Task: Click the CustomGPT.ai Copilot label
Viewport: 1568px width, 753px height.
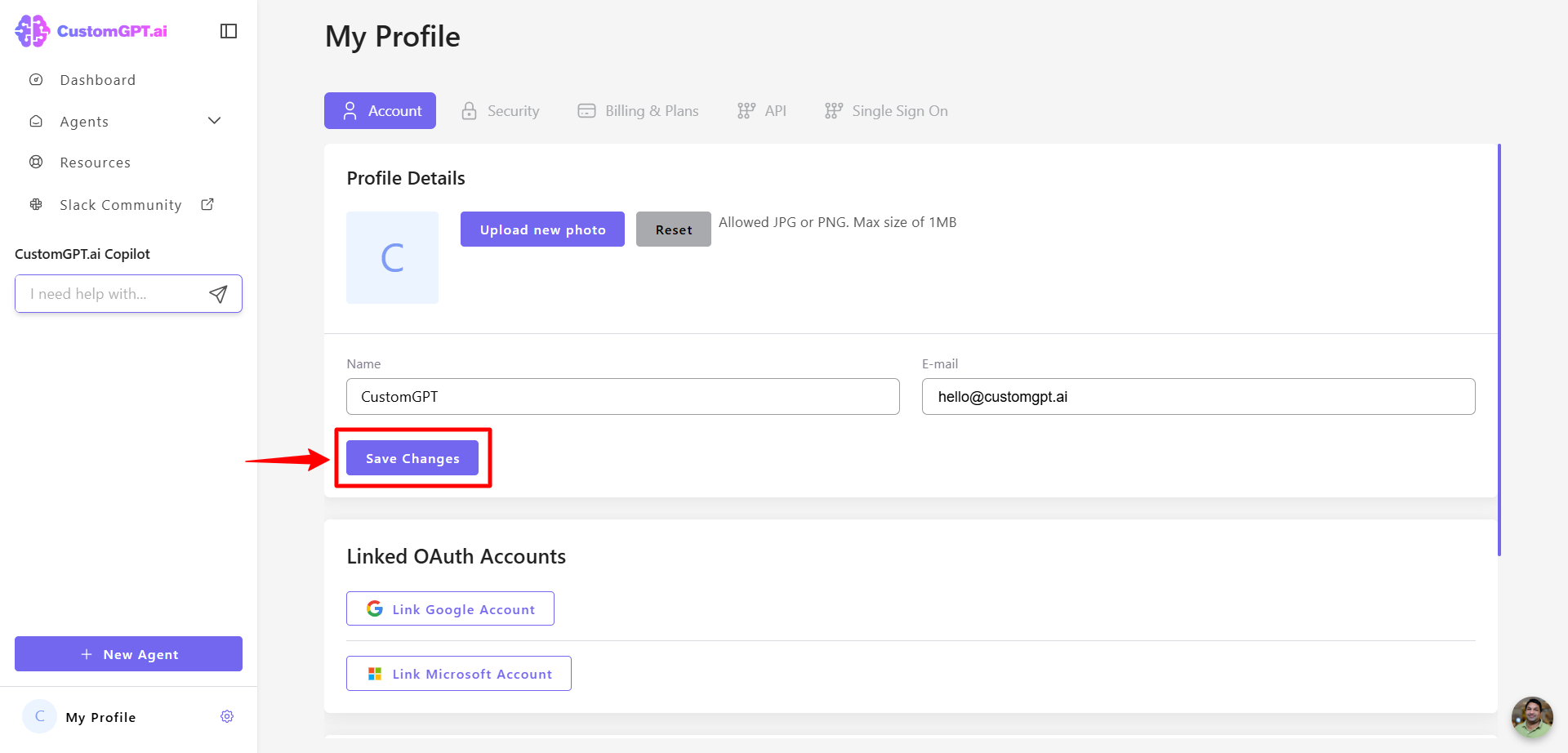Action: pos(82,254)
